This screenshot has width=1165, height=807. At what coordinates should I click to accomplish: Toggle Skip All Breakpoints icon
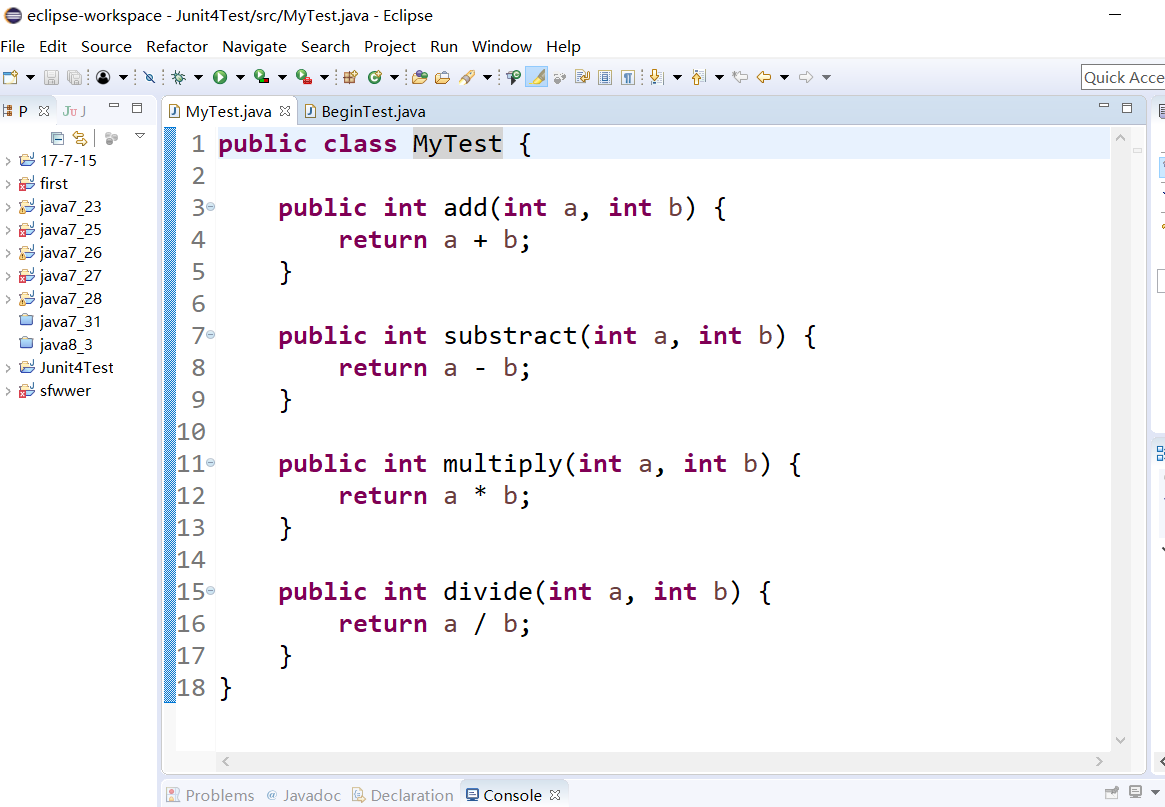[149, 77]
